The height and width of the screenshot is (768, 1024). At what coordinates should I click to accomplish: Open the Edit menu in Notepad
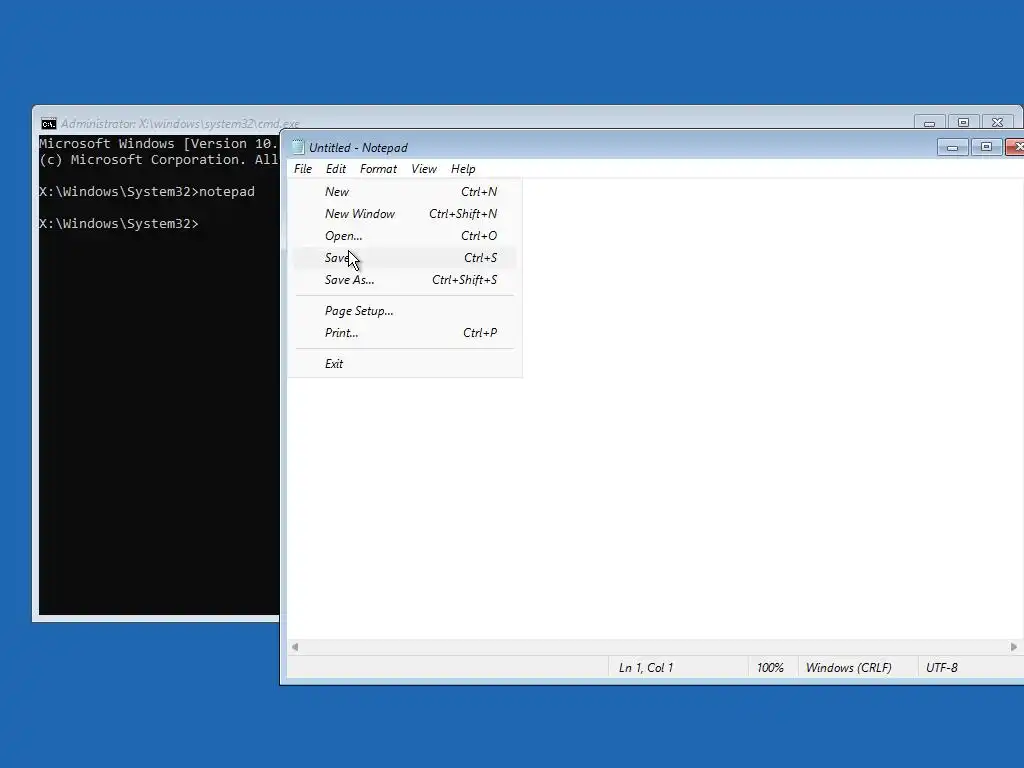coord(336,168)
